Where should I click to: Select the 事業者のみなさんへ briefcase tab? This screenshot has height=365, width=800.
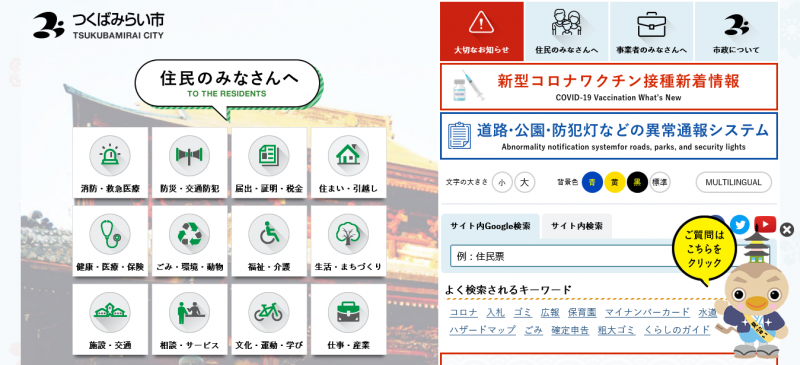652,32
